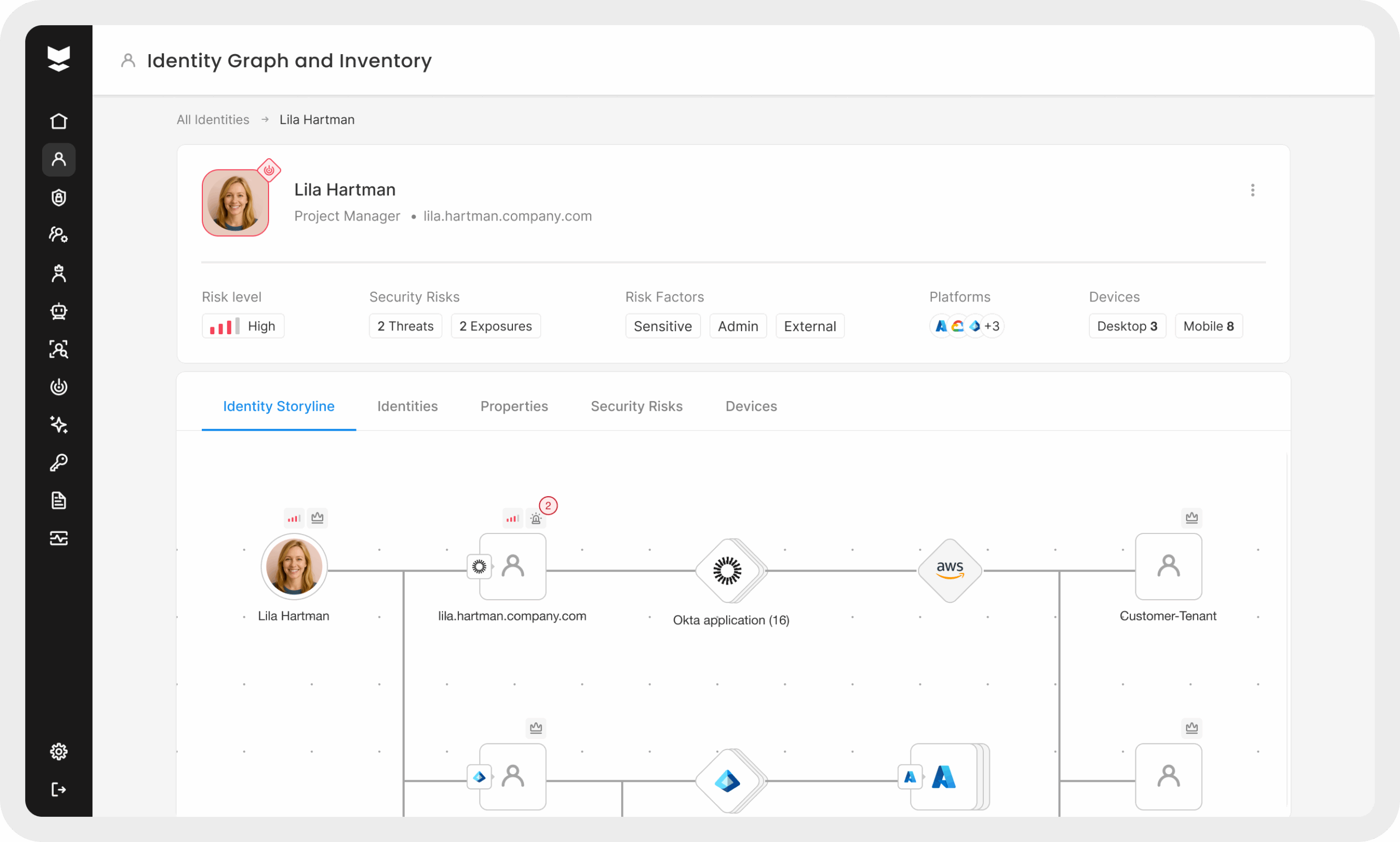Expand the +3 platforms indicator
This screenshot has height=842, width=1400.
coord(991,326)
